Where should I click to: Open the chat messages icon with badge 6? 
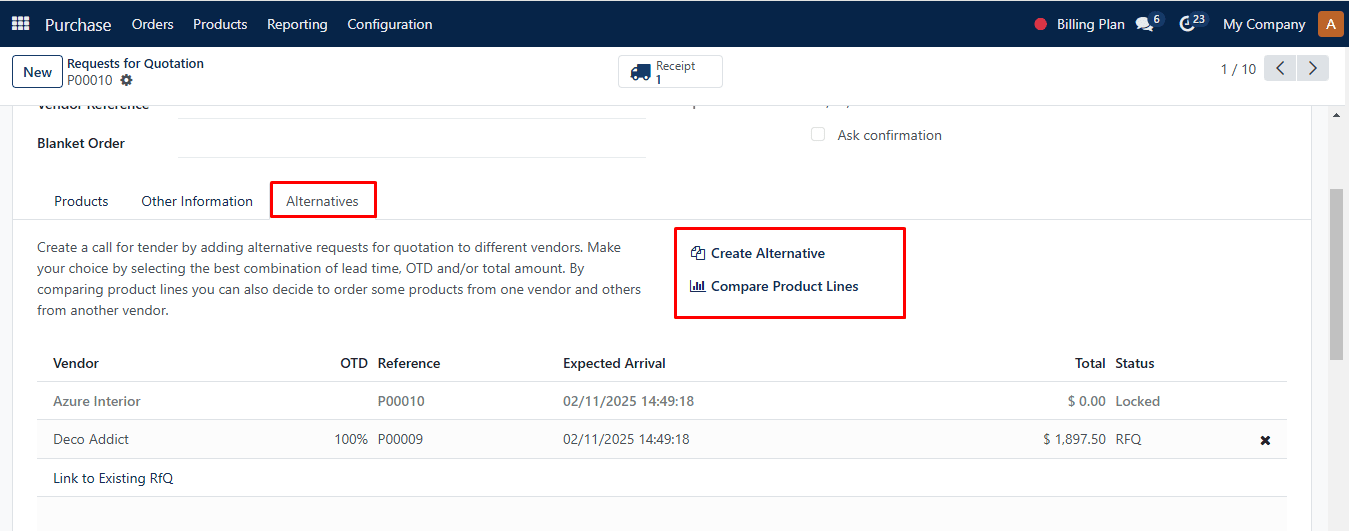(1144, 24)
